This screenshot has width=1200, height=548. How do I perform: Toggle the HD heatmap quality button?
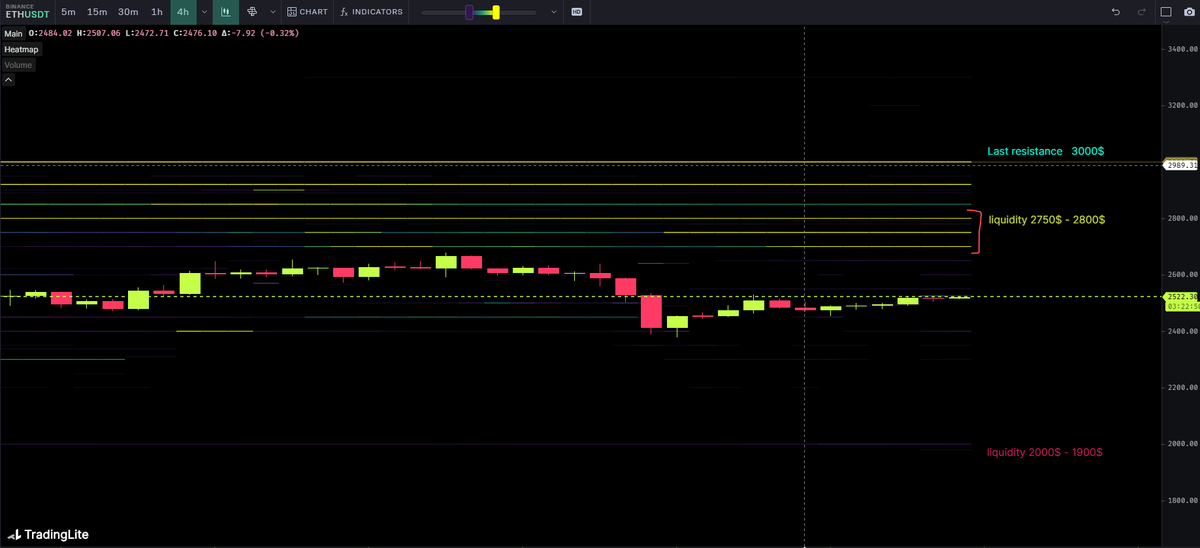pyautogui.click(x=577, y=12)
